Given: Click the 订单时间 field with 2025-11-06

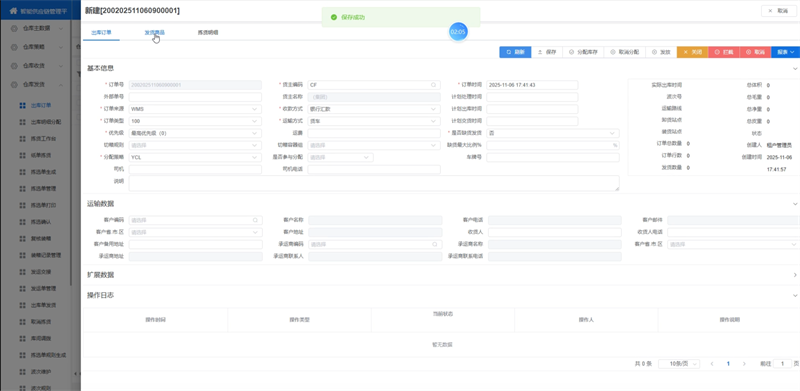Looking at the screenshot, I should tap(532, 85).
